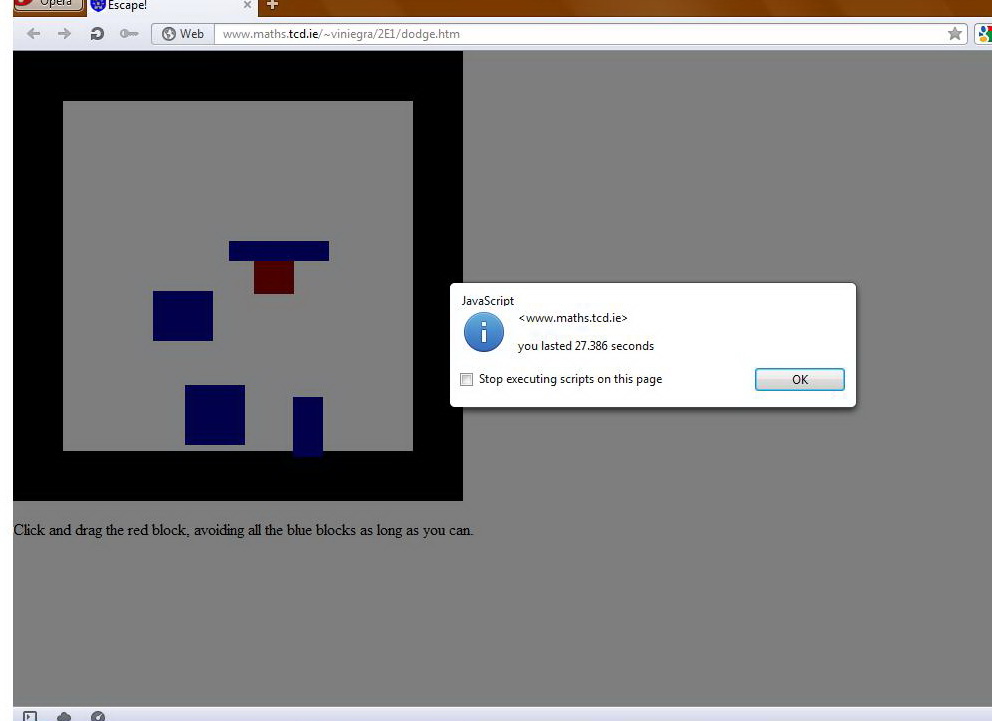The height and width of the screenshot is (721, 992).
Task: Open Opera Link cloud icon in status bar
Action: 64,716
